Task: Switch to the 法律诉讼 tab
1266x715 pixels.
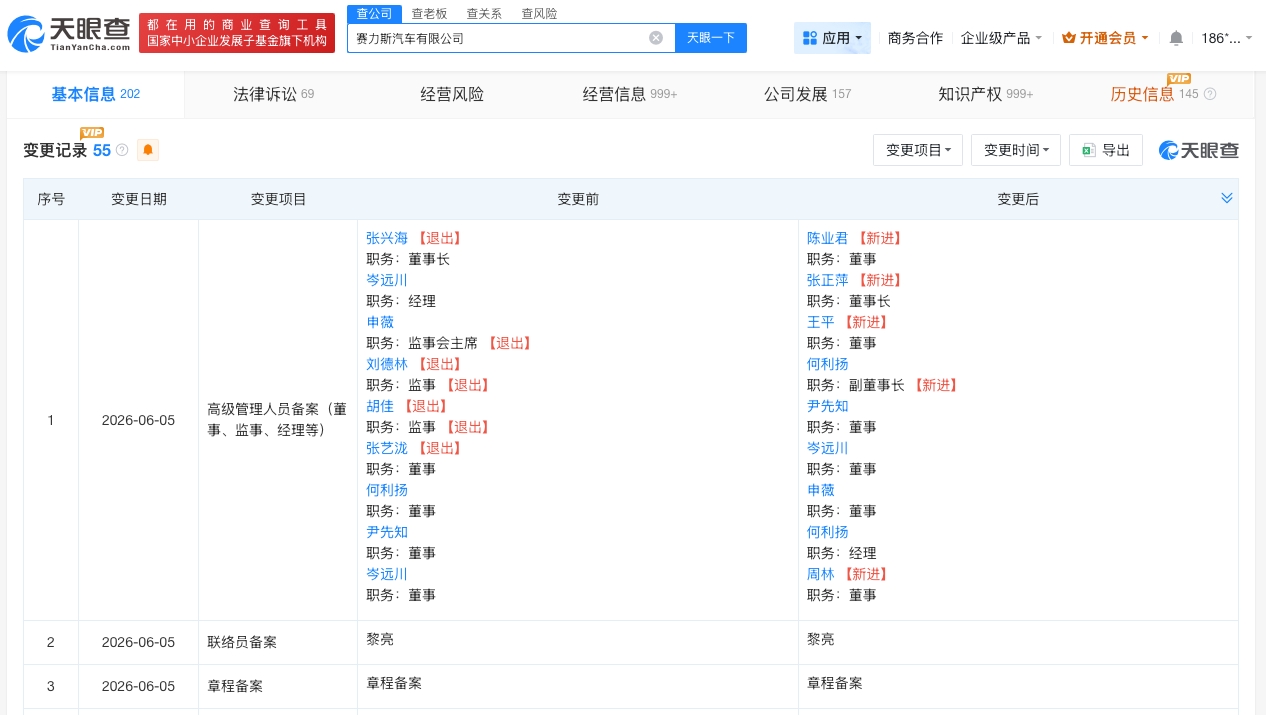Action: pos(274,94)
